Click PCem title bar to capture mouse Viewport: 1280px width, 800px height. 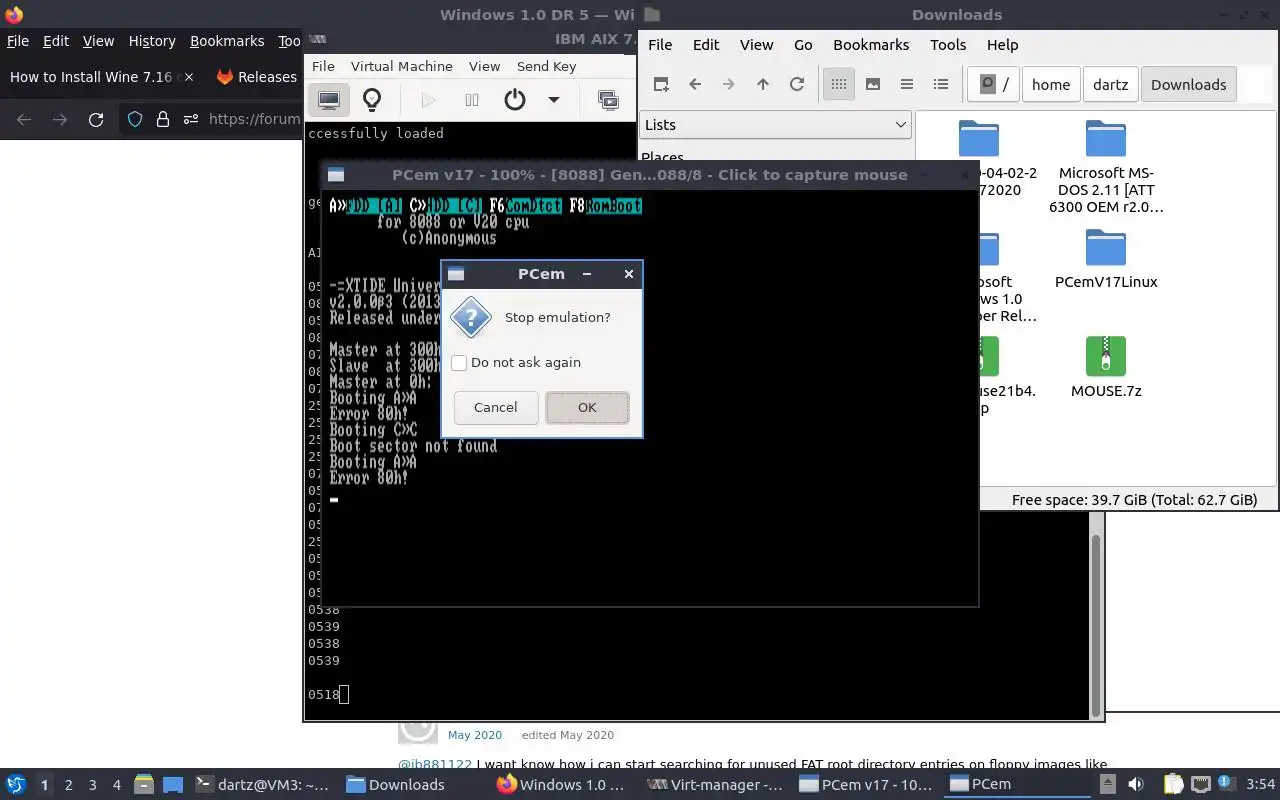[x=650, y=175]
